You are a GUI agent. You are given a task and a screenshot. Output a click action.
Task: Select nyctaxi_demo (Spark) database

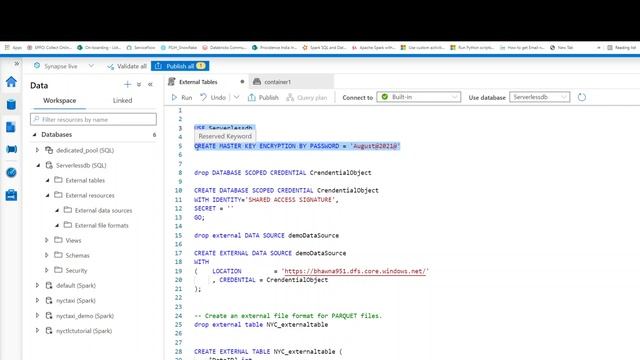coord(85,316)
